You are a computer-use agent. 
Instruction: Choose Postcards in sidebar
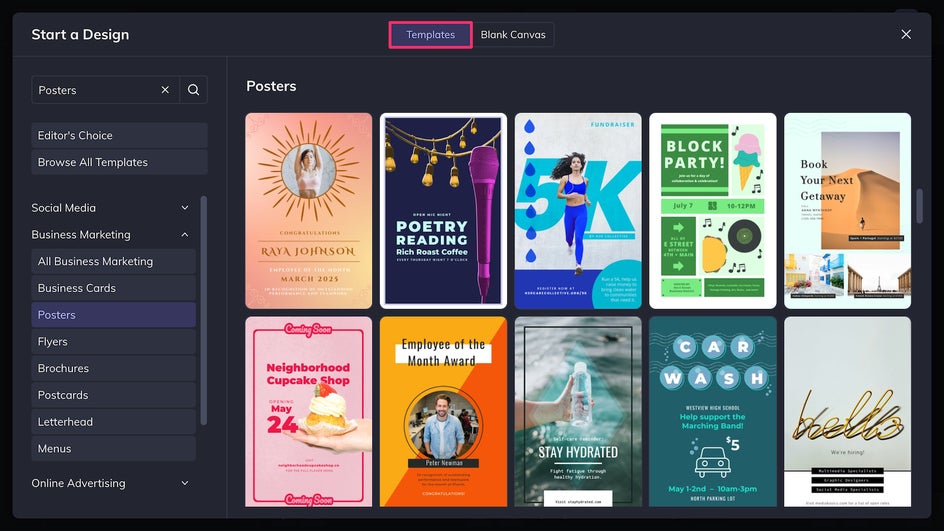(113, 395)
